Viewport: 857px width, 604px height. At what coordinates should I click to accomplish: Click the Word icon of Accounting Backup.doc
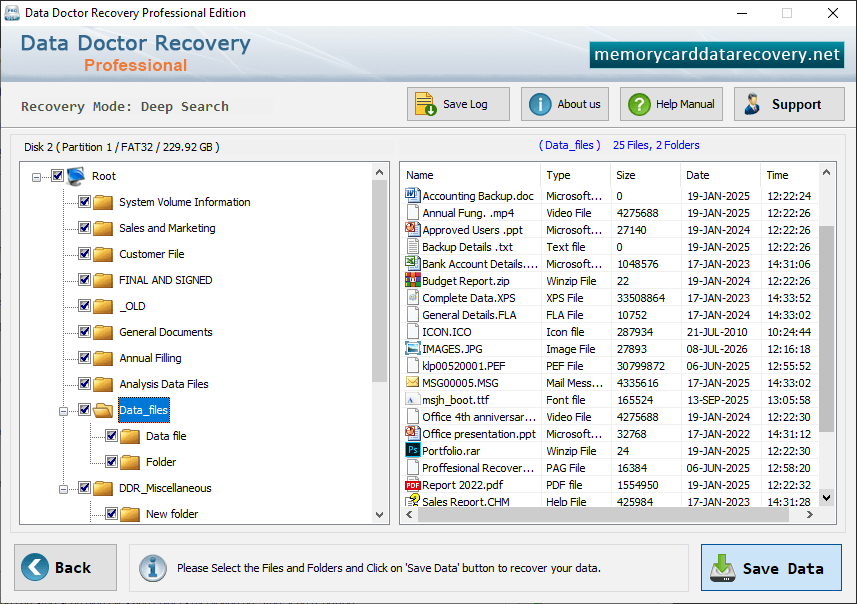pyautogui.click(x=412, y=195)
